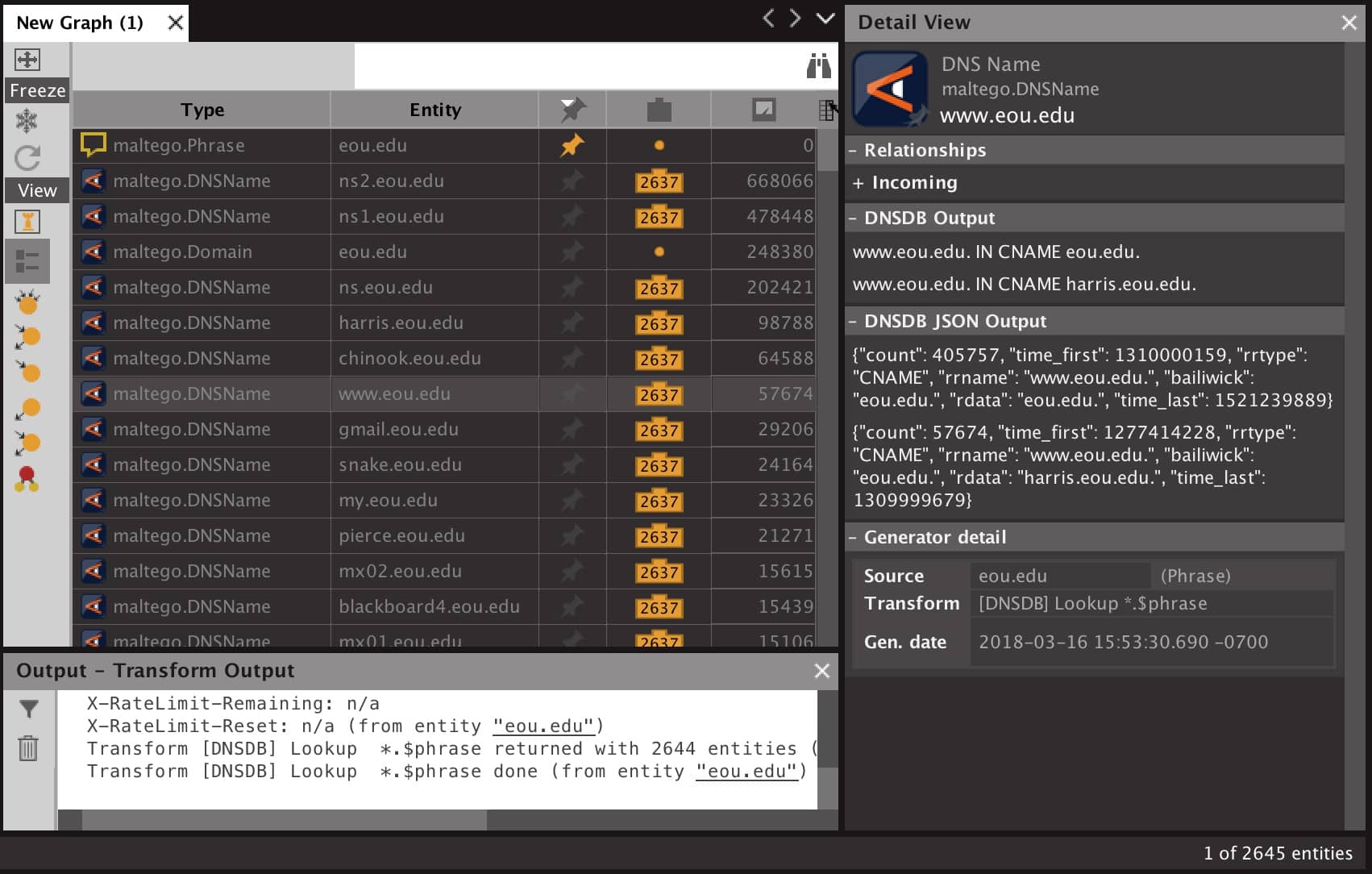Click the pin column header icon
The width and height of the screenshot is (1372, 874).
coord(572,110)
